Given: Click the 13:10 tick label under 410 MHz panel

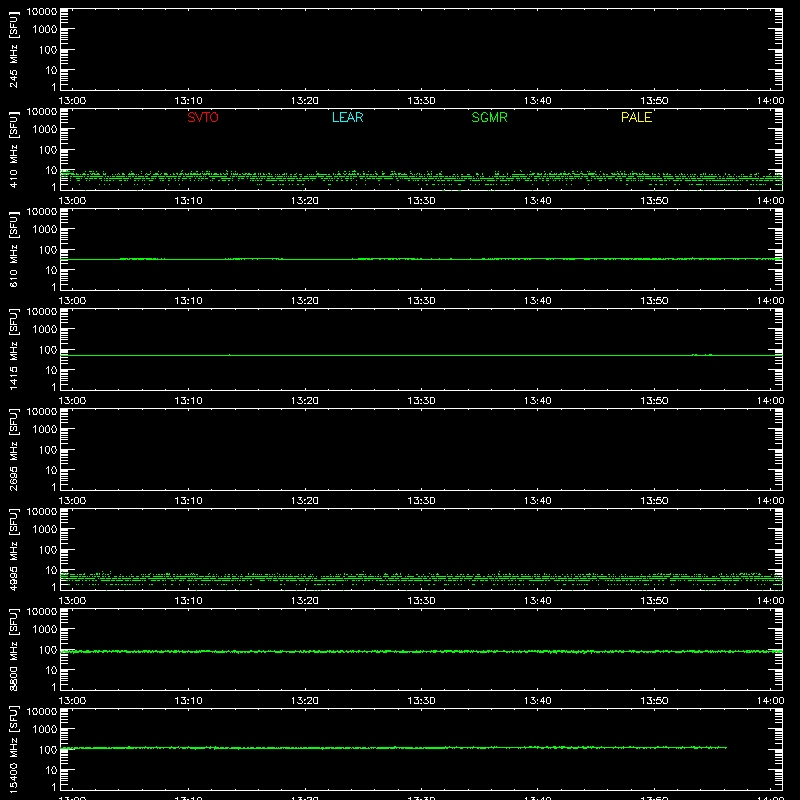Looking at the screenshot, I should (189, 201).
